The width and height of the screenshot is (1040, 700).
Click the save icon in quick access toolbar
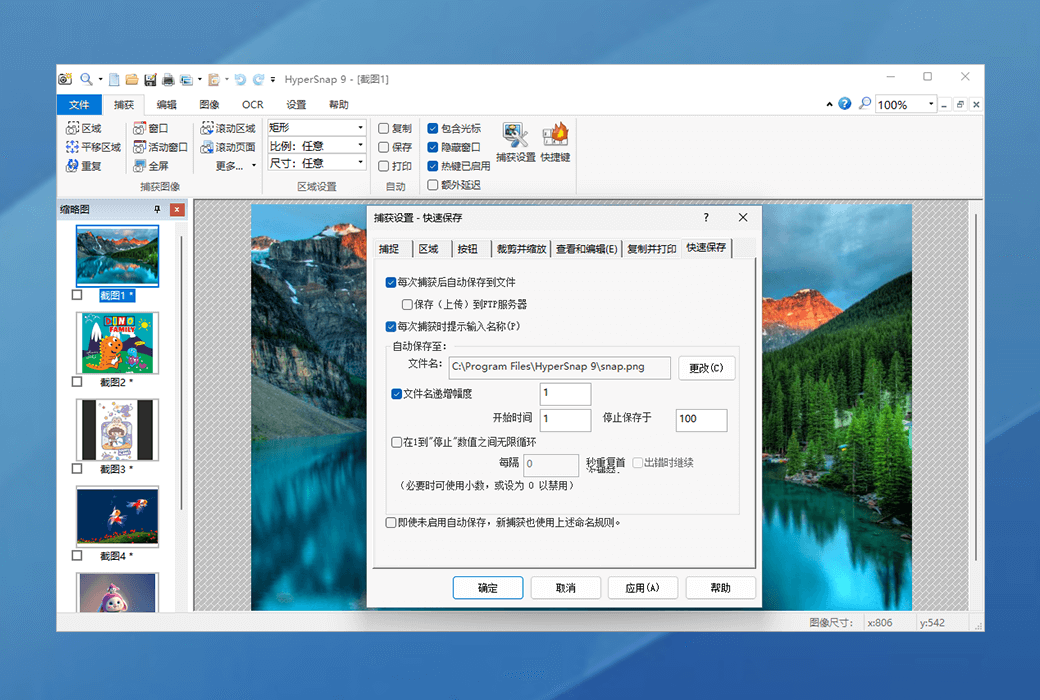(150, 79)
